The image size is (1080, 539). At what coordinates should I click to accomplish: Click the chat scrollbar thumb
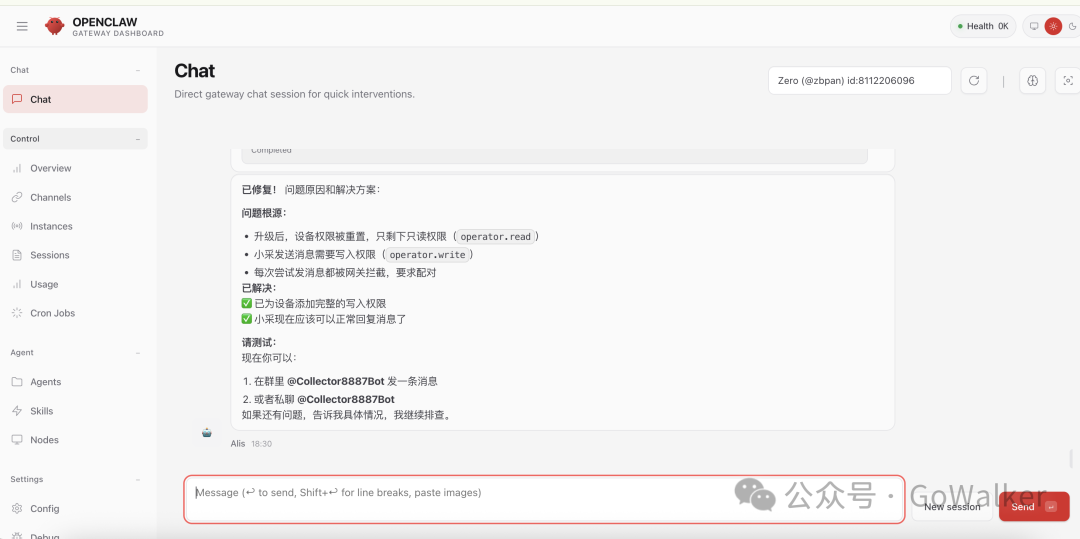[x=1071, y=458]
